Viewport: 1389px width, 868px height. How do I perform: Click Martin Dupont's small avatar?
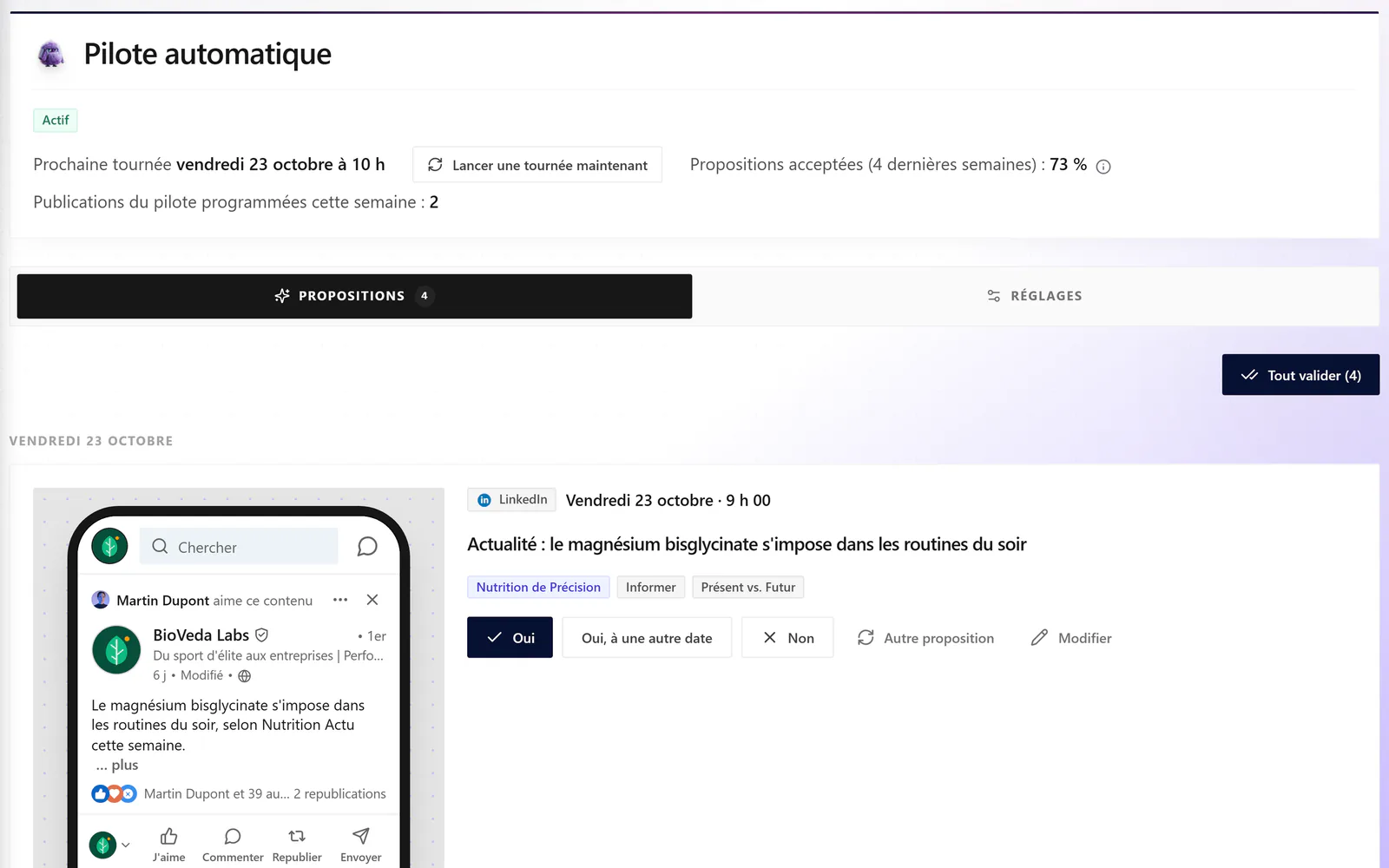101,600
